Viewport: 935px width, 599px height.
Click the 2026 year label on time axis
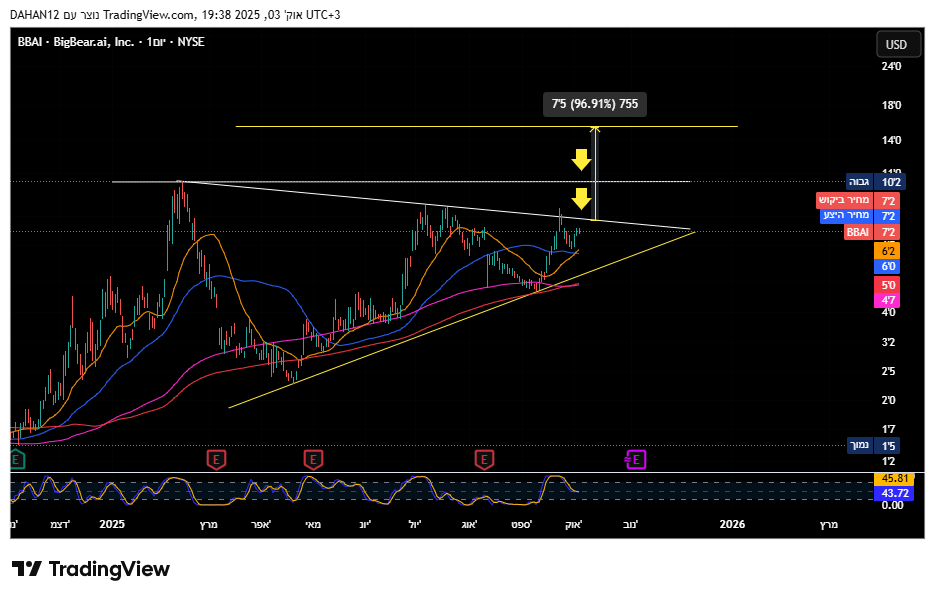point(732,524)
